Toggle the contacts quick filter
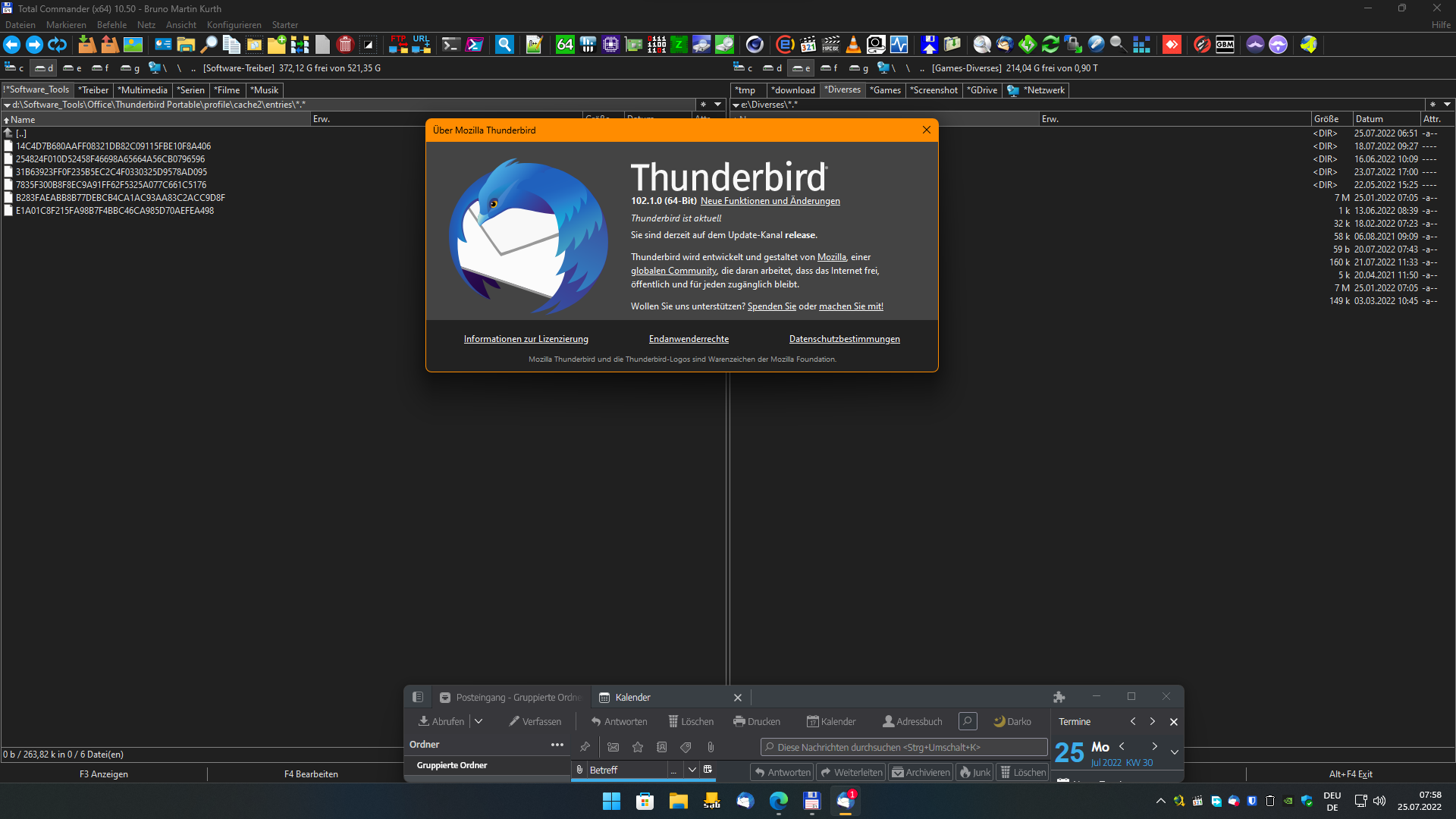 click(x=662, y=747)
